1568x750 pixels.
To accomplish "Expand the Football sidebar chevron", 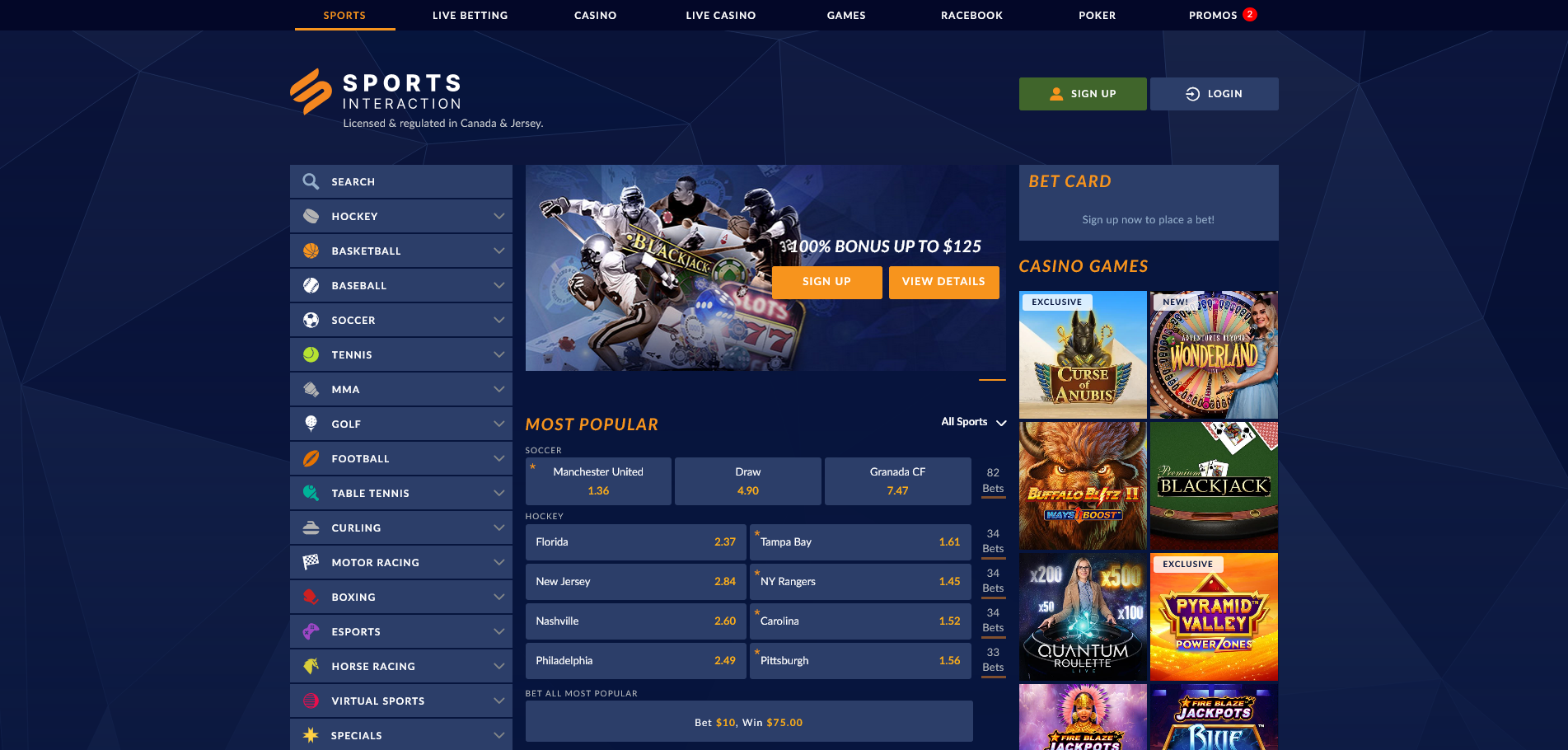I will click(498, 458).
